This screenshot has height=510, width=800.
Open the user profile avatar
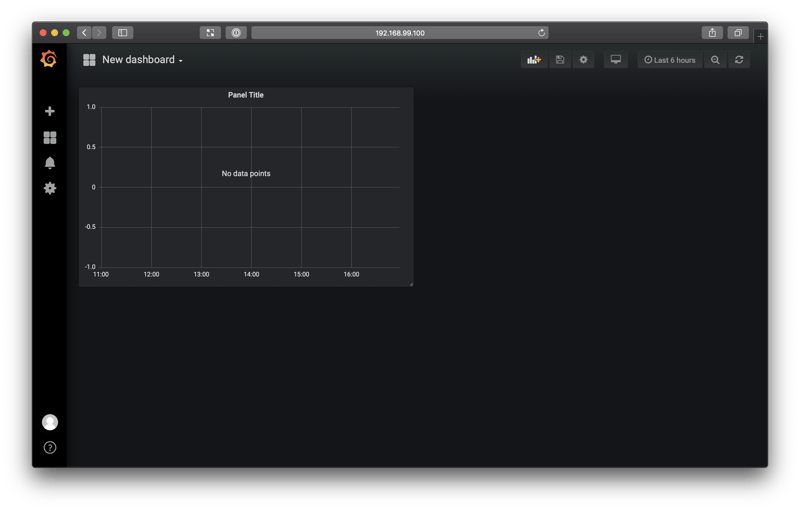click(49, 422)
